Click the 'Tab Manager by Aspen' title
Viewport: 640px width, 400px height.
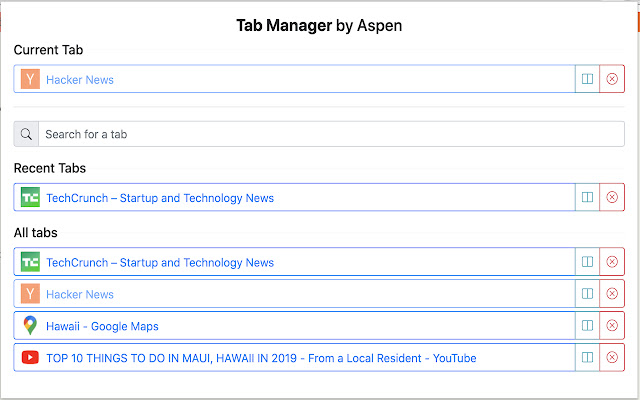pos(319,25)
